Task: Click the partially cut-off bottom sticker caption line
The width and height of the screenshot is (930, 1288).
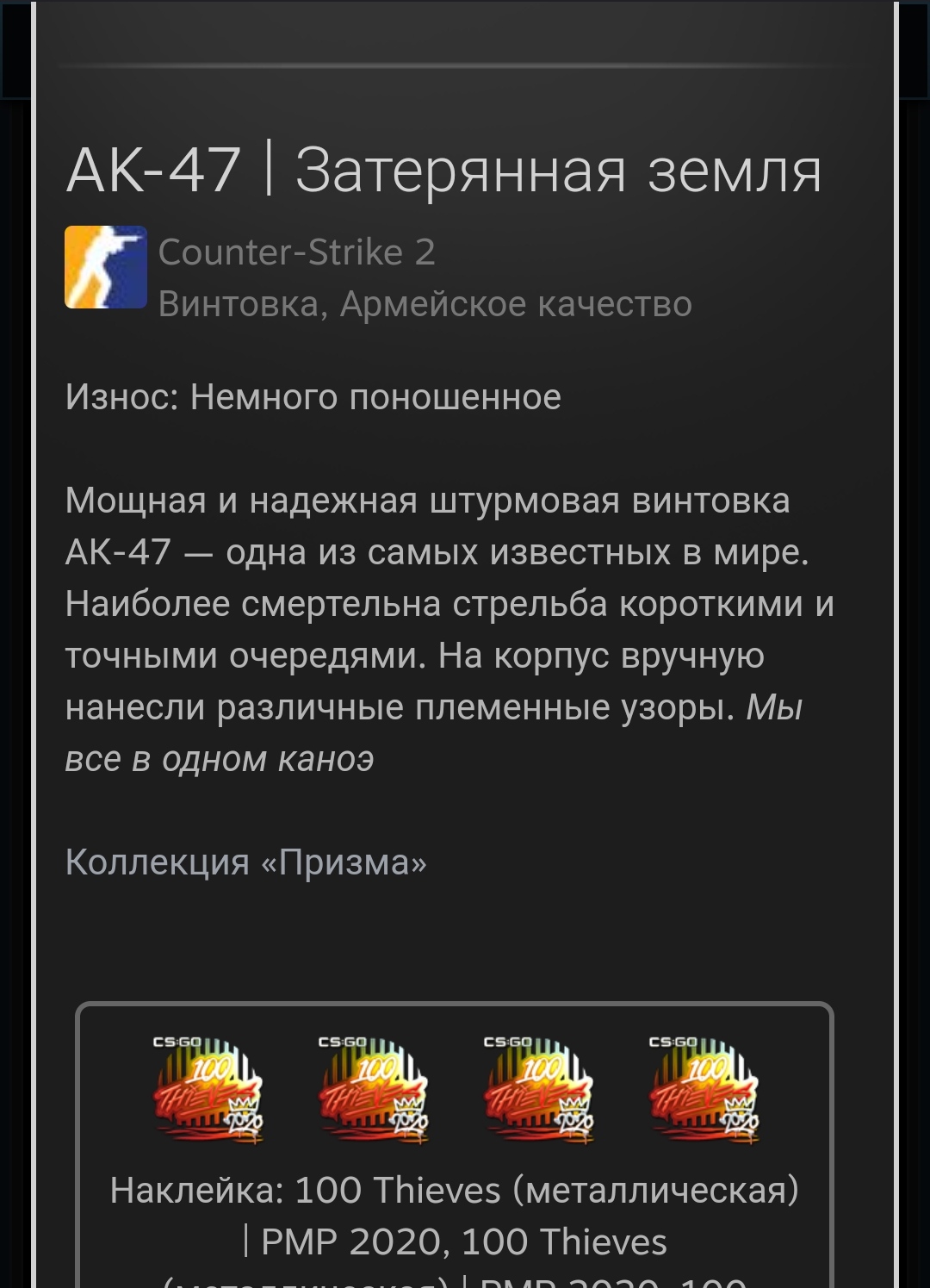Action: (455, 1281)
